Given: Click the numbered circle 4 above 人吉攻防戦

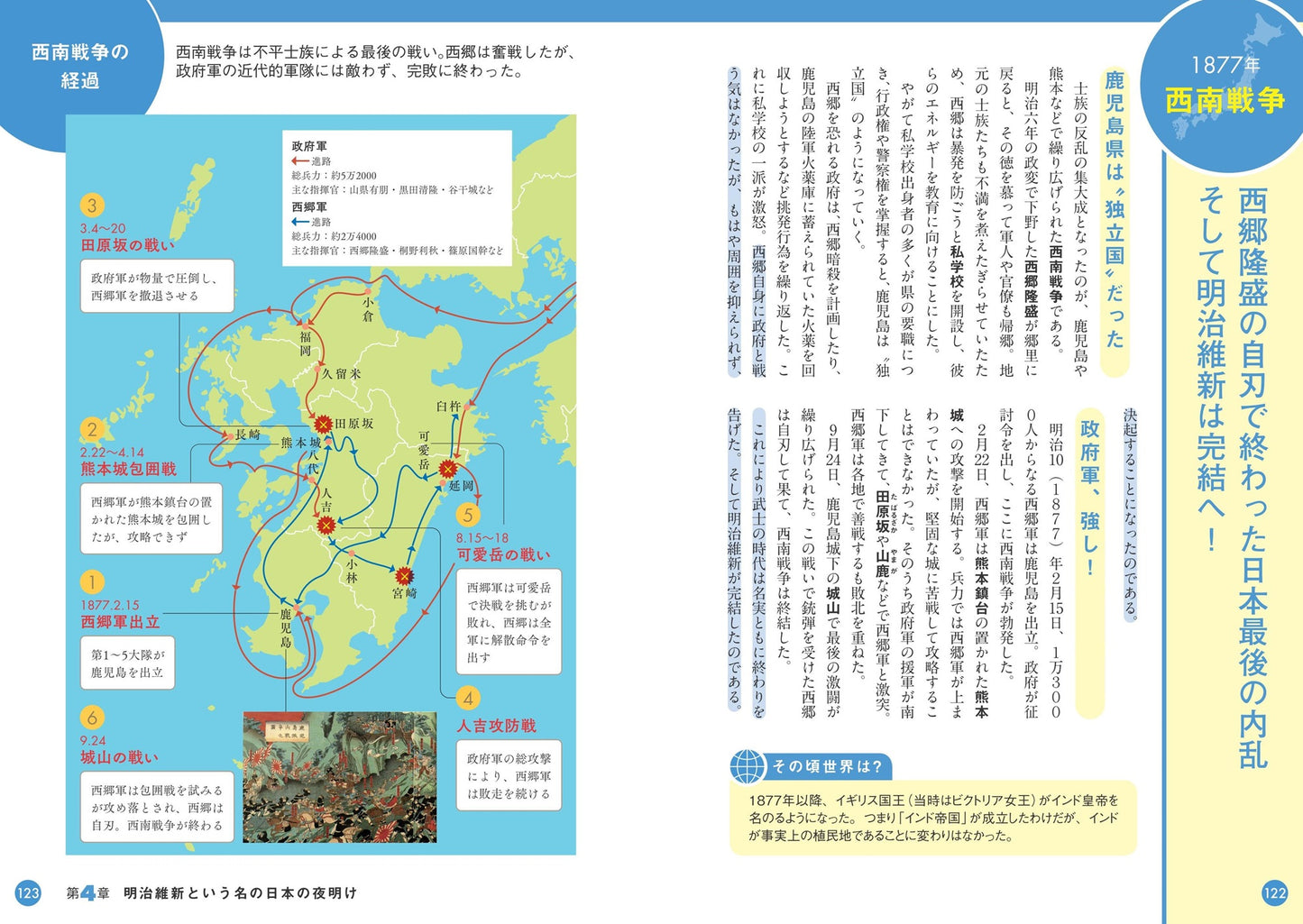Looking at the screenshot, I should (x=467, y=698).
